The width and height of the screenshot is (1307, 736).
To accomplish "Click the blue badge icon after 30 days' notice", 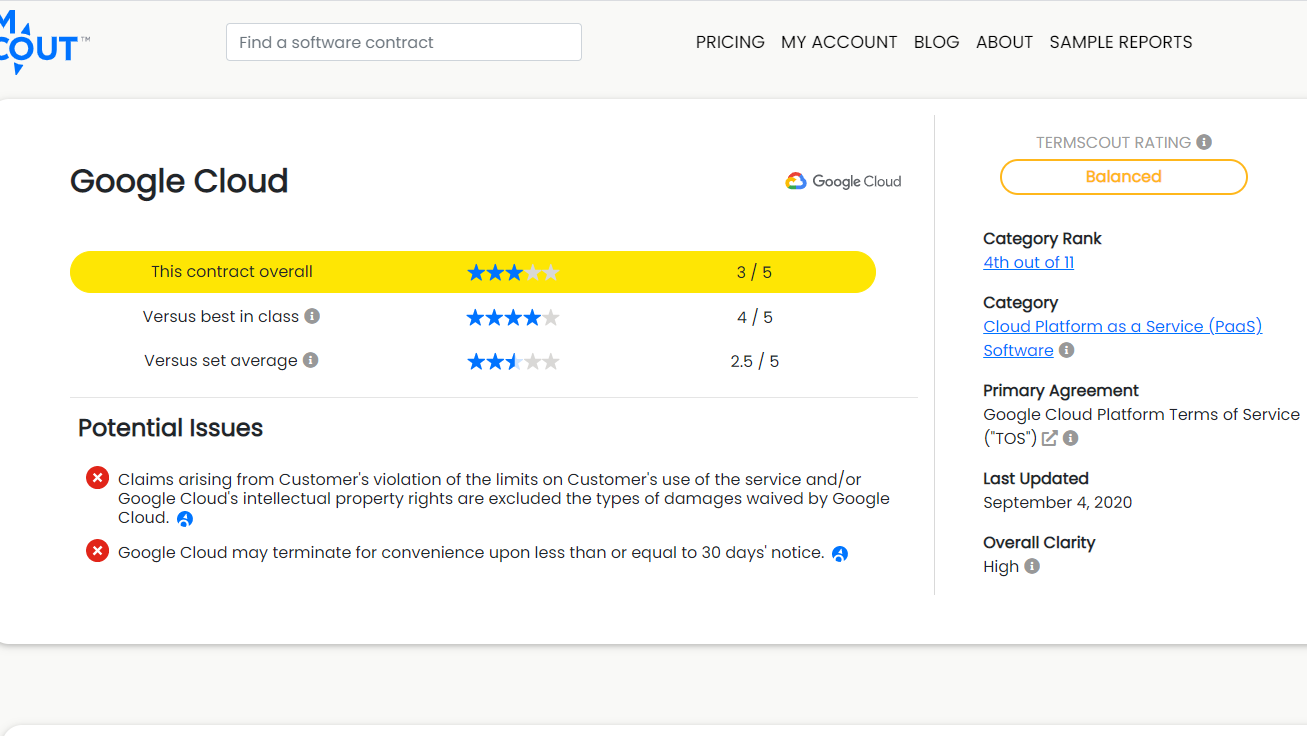I will point(840,554).
